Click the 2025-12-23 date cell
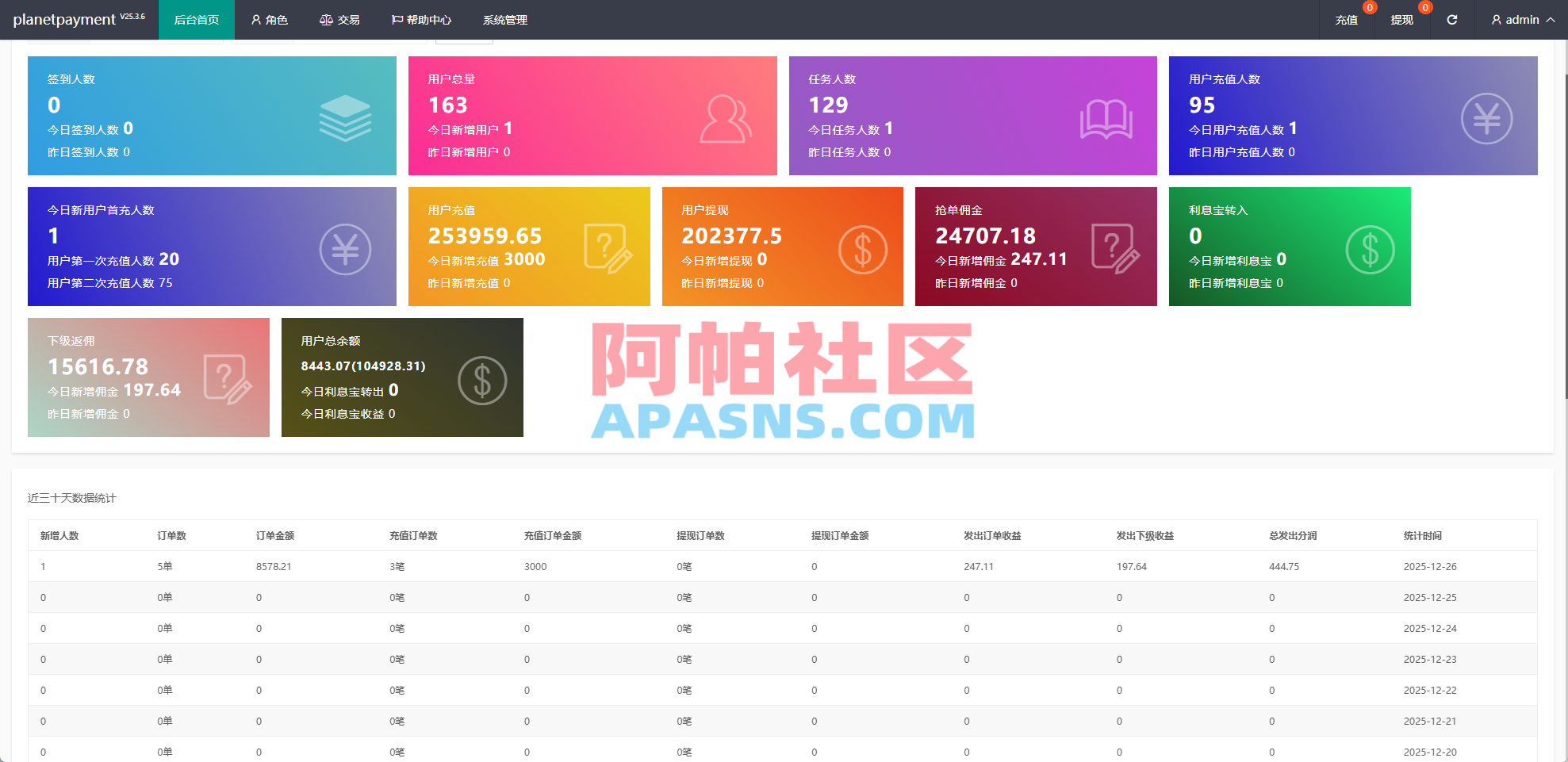This screenshot has width=1568, height=762. [x=1430, y=660]
